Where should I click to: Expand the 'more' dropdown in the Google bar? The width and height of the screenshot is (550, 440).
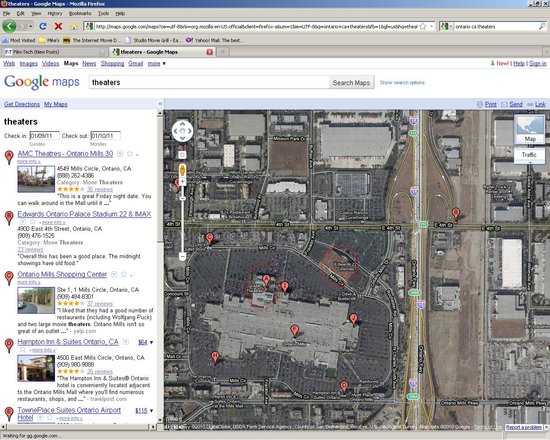coord(156,64)
